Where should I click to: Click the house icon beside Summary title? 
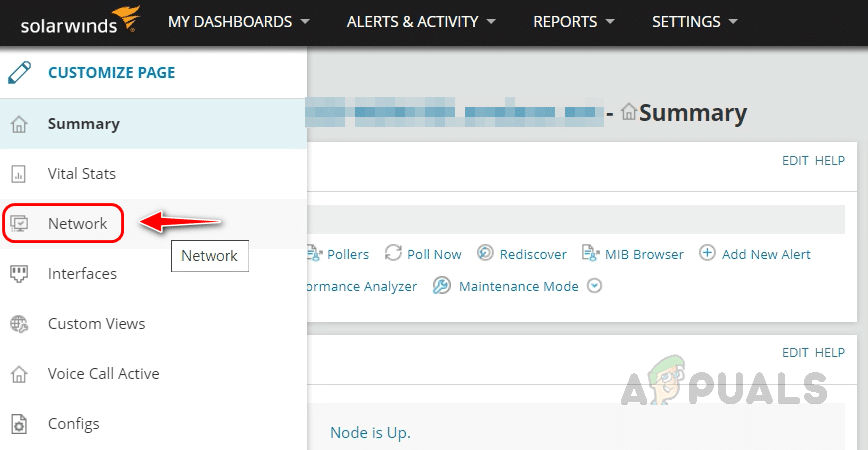click(628, 112)
